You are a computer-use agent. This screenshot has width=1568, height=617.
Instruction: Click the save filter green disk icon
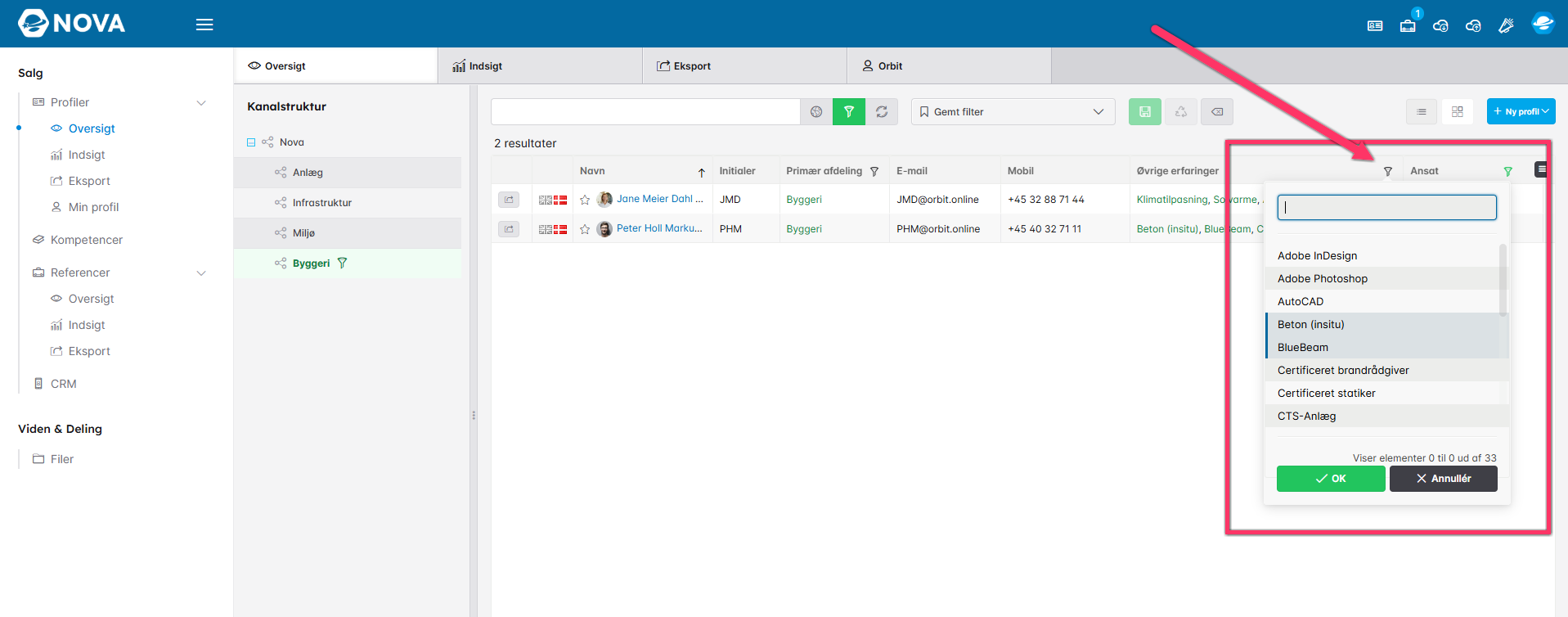[x=1145, y=111]
